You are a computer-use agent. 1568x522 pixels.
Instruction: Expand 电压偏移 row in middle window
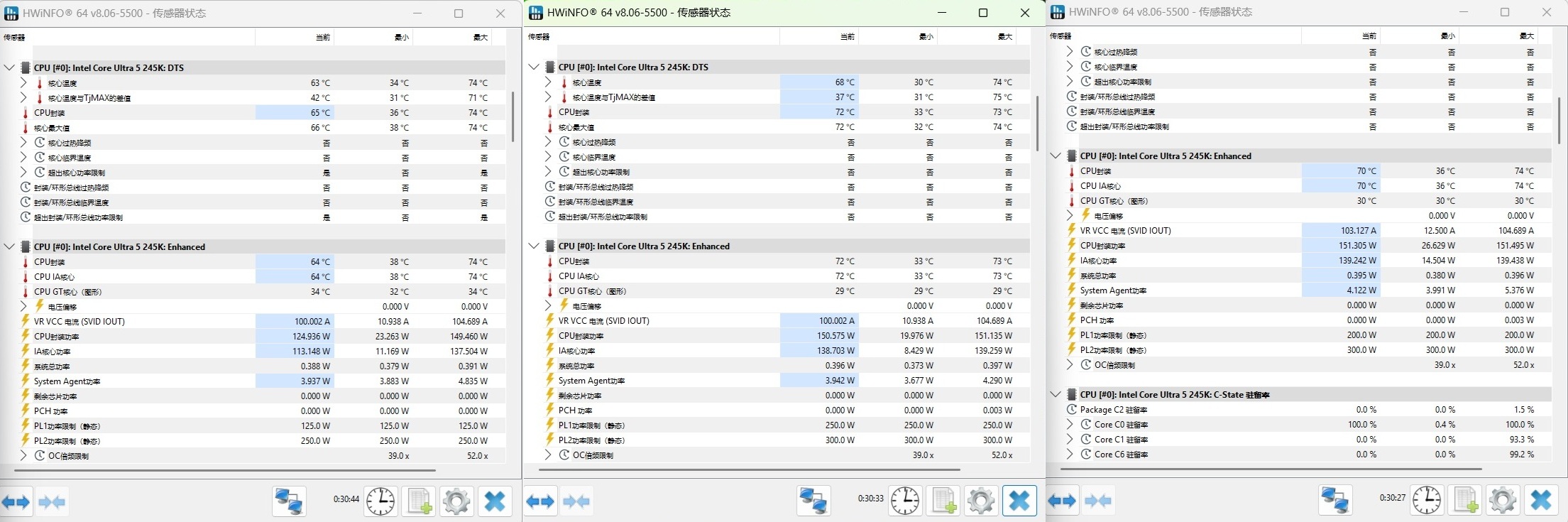(x=548, y=305)
